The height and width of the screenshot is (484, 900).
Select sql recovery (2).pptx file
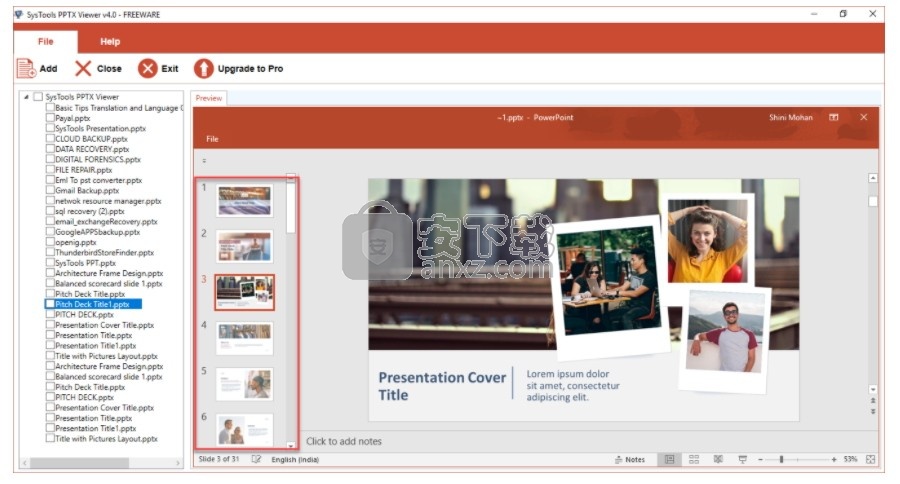coord(90,211)
